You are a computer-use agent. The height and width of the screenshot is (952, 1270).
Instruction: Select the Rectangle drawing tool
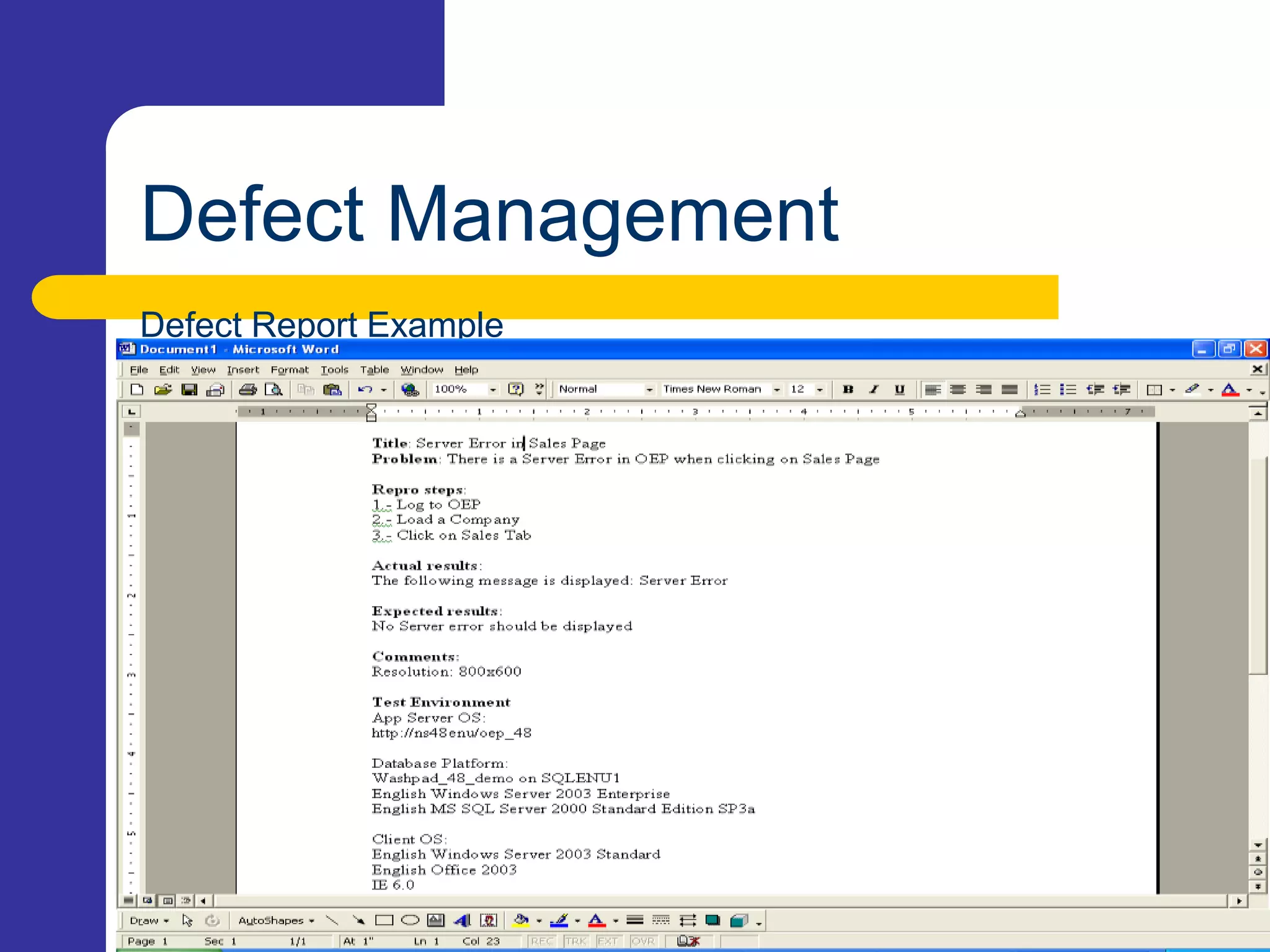(x=384, y=920)
